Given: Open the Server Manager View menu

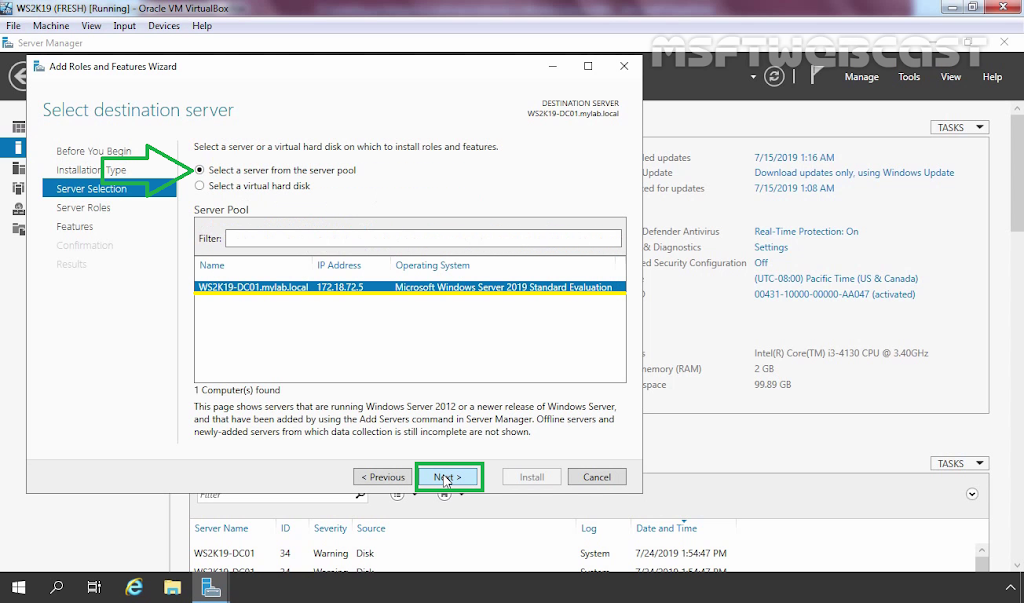Looking at the screenshot, I should pyautogui.click(x=950, y=76).
